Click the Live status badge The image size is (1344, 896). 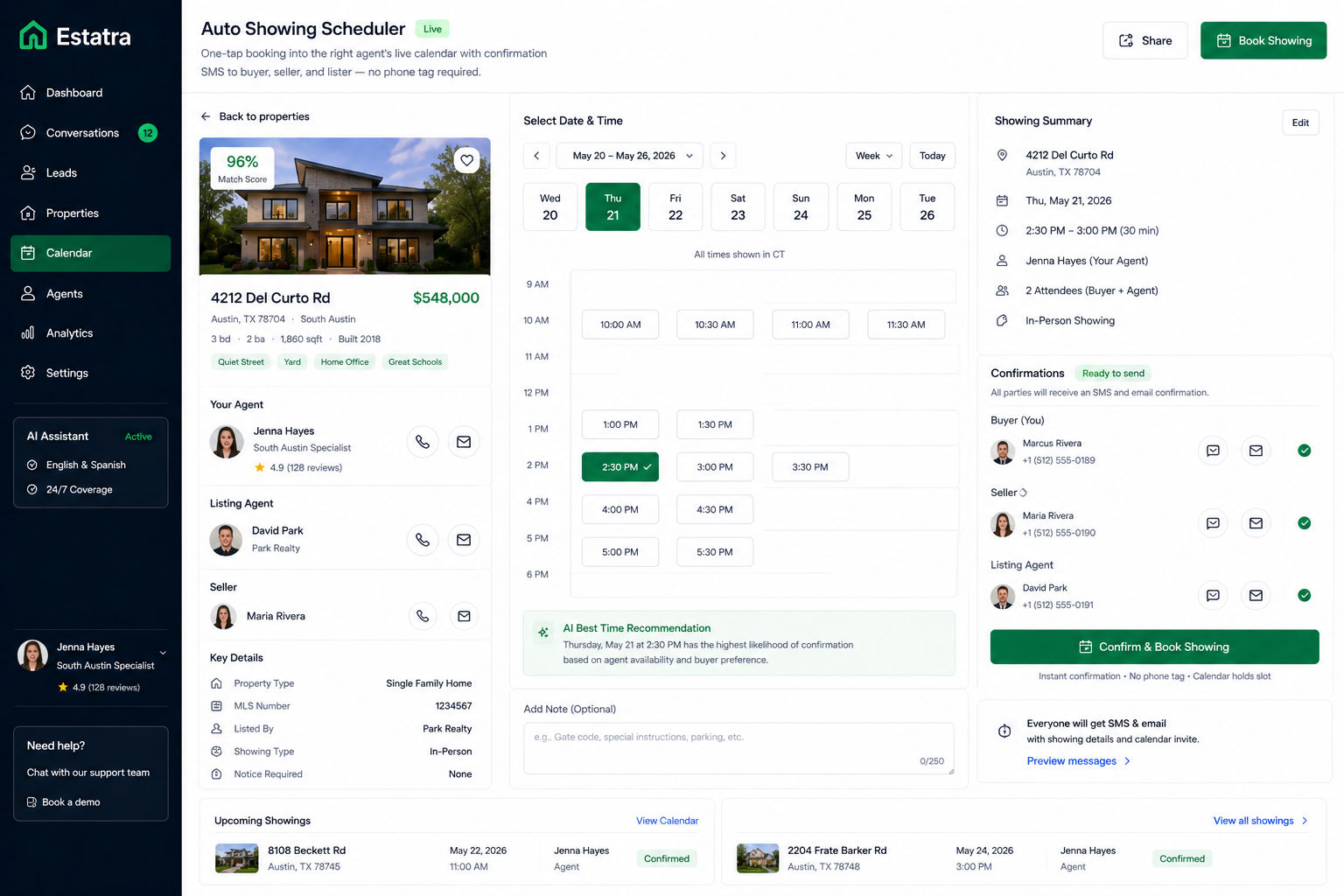pos(432,29)
